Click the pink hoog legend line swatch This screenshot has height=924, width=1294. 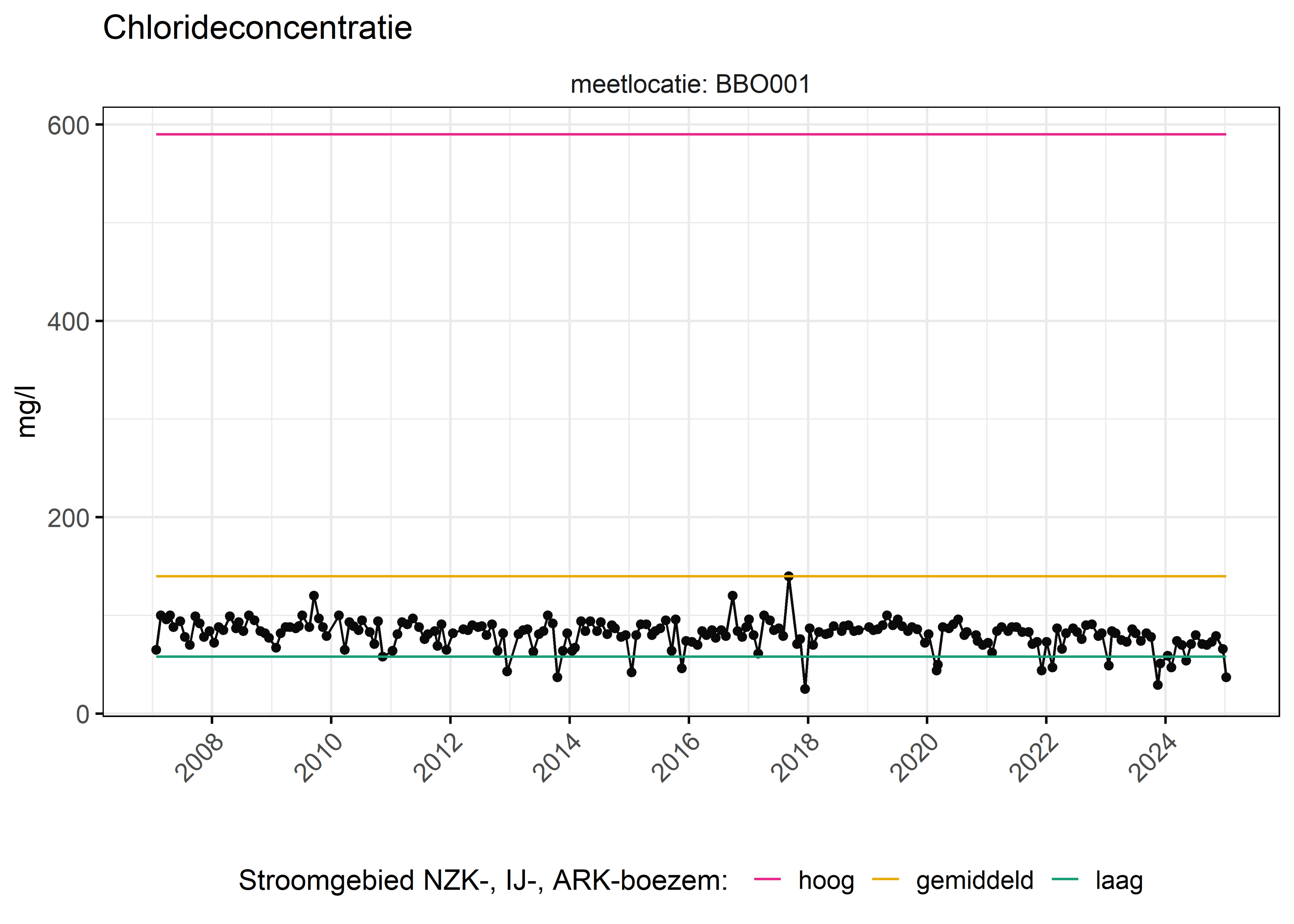[x=767, y=880]
